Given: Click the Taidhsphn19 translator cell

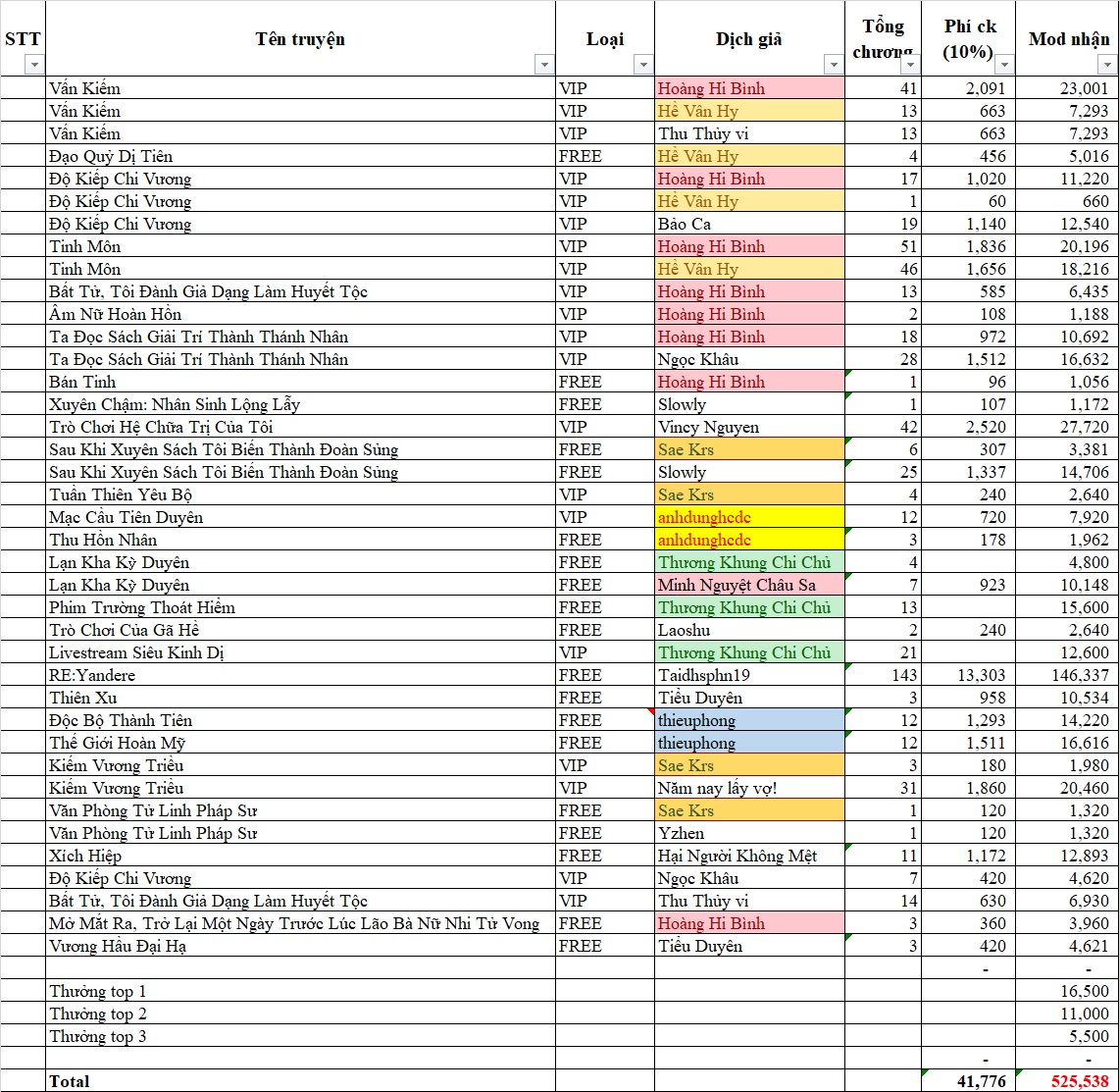Looking at the screenshot, I should 749,675.
